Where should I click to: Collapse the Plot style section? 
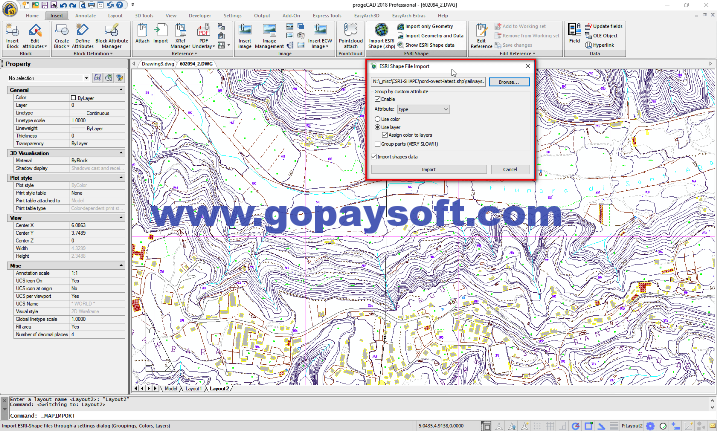(x=121, y=177)
